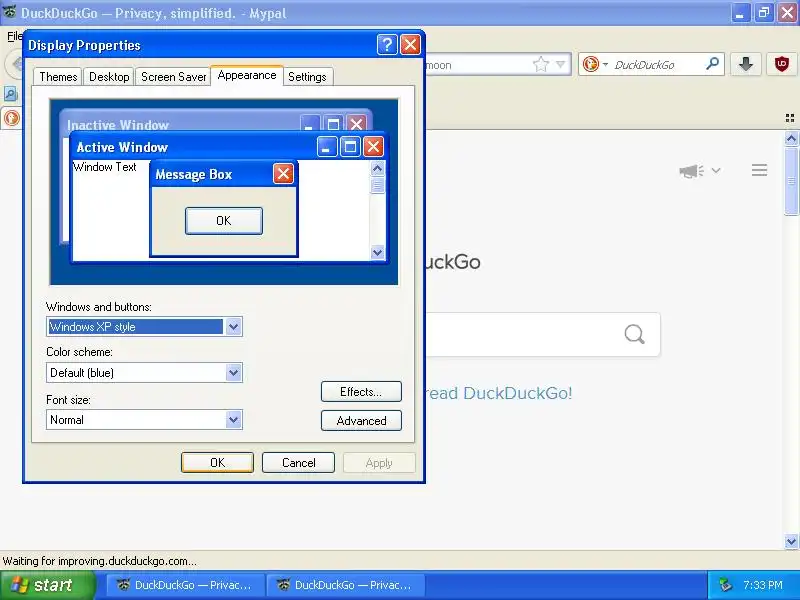Click the preview window scroll-down arrow

(x=378, y=252)
